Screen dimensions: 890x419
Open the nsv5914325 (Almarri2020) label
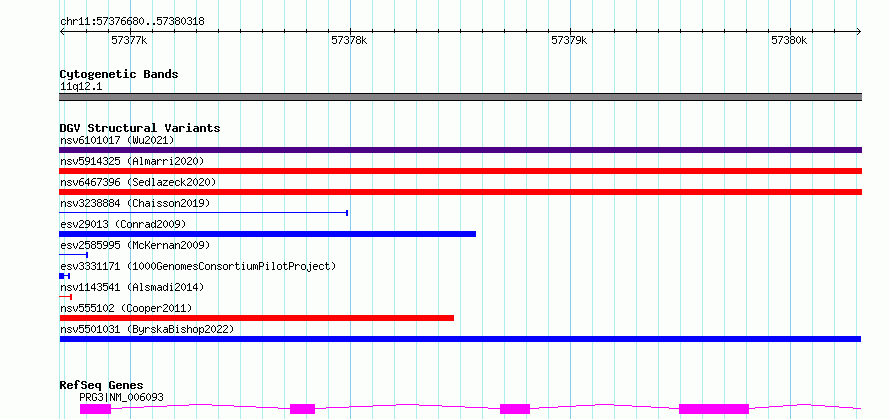(132, 161)
